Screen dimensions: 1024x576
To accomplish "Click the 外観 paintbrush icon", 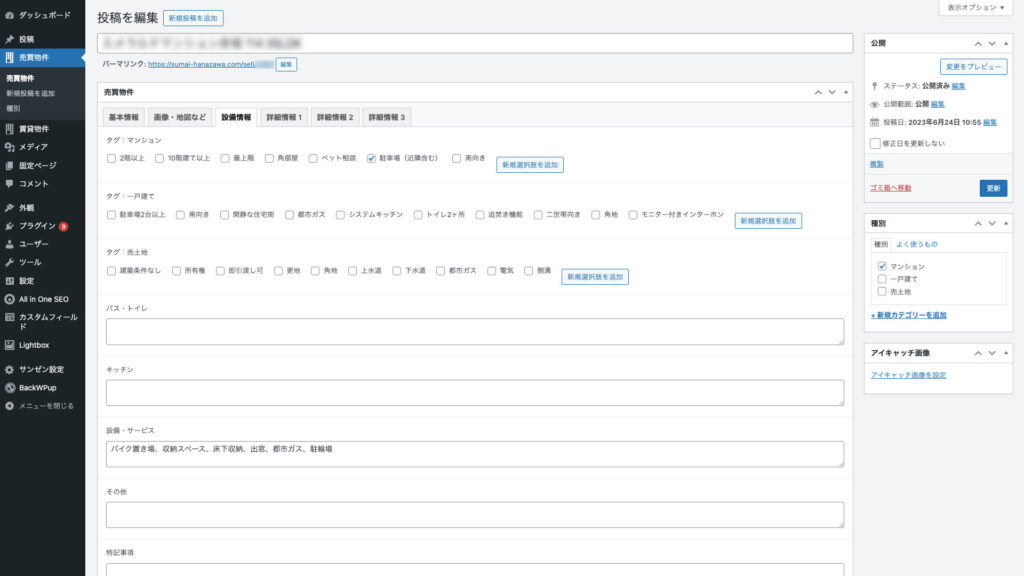I will (x=9, y=208).
